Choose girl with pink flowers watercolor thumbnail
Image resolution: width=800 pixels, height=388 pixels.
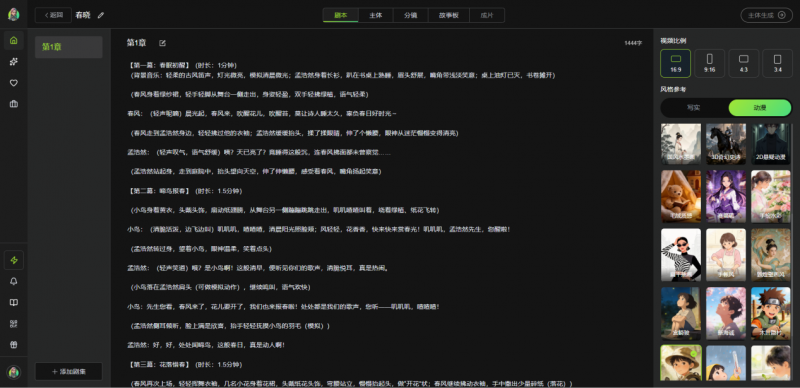(x=771, y=197)
